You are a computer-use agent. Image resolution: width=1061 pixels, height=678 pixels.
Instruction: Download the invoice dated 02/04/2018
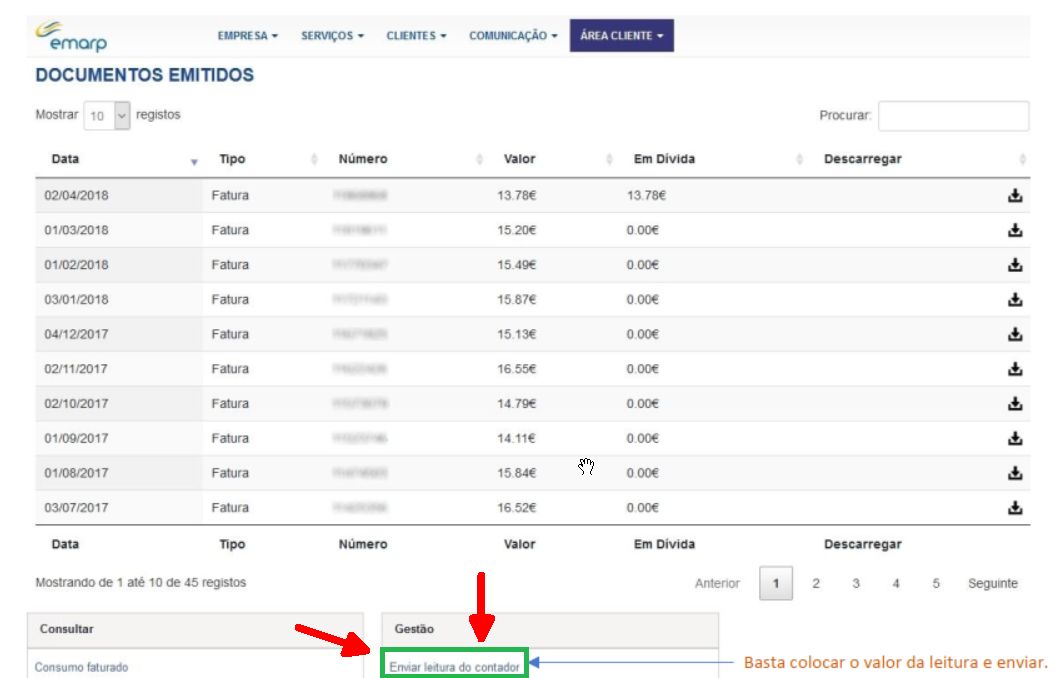coord(1014,196)
